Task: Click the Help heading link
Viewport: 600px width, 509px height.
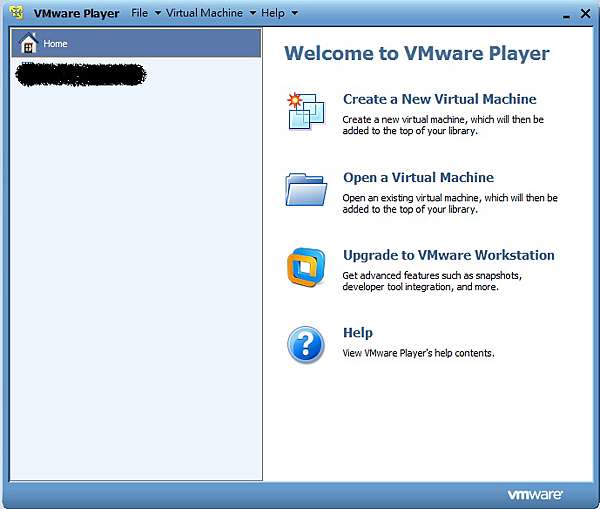Action: coord(358,333)
